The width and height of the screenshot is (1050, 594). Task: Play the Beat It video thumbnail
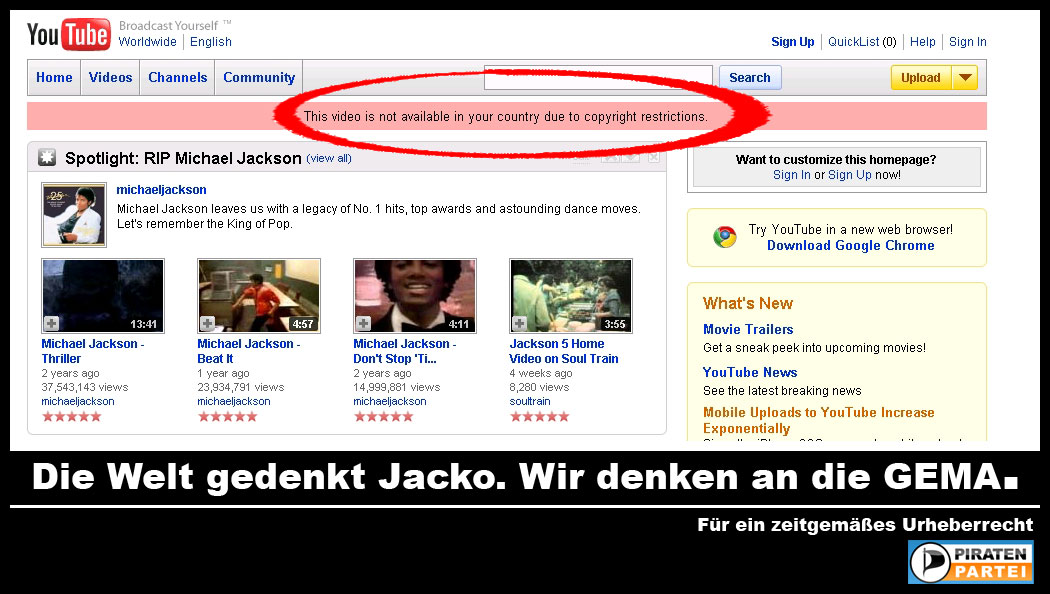(x=259, y=295)
